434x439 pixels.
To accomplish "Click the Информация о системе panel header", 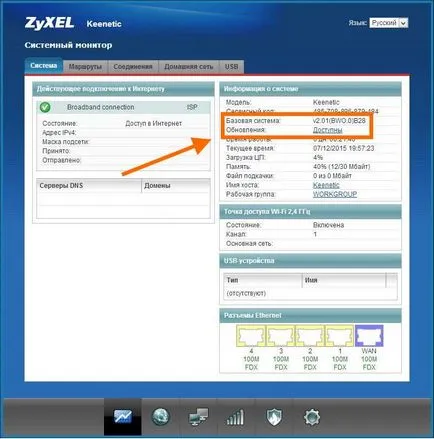I will pos(310,89).
